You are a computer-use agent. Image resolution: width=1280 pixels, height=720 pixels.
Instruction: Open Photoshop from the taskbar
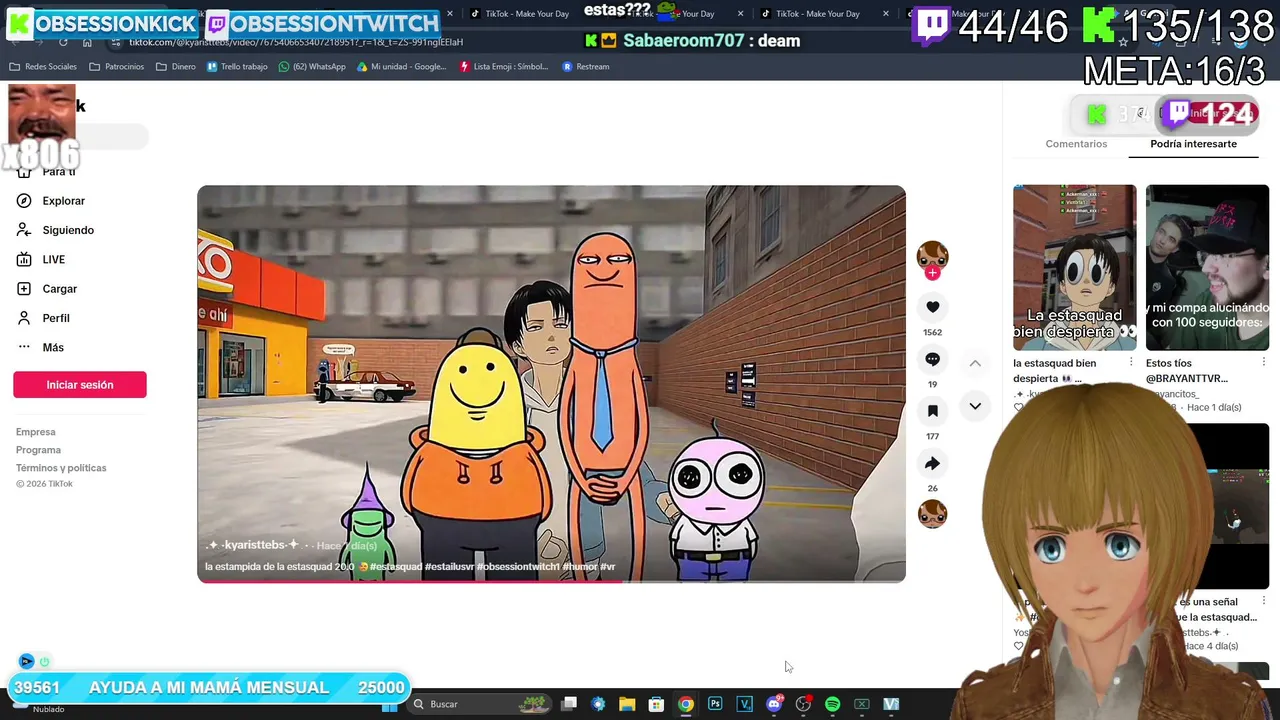point(715,704)
